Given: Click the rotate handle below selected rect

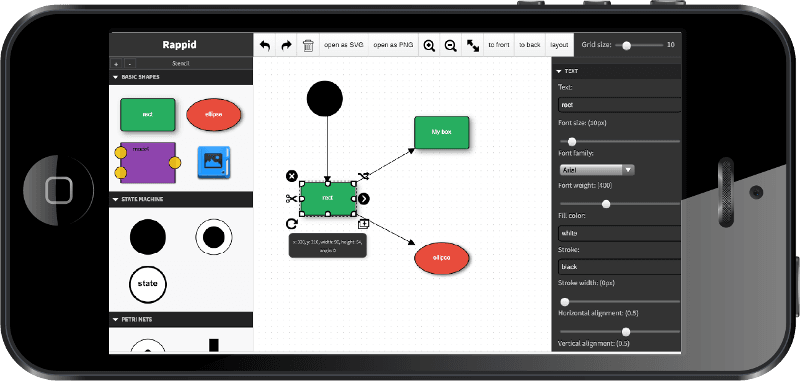Looking at the screenshot, I should coord(291,223).
